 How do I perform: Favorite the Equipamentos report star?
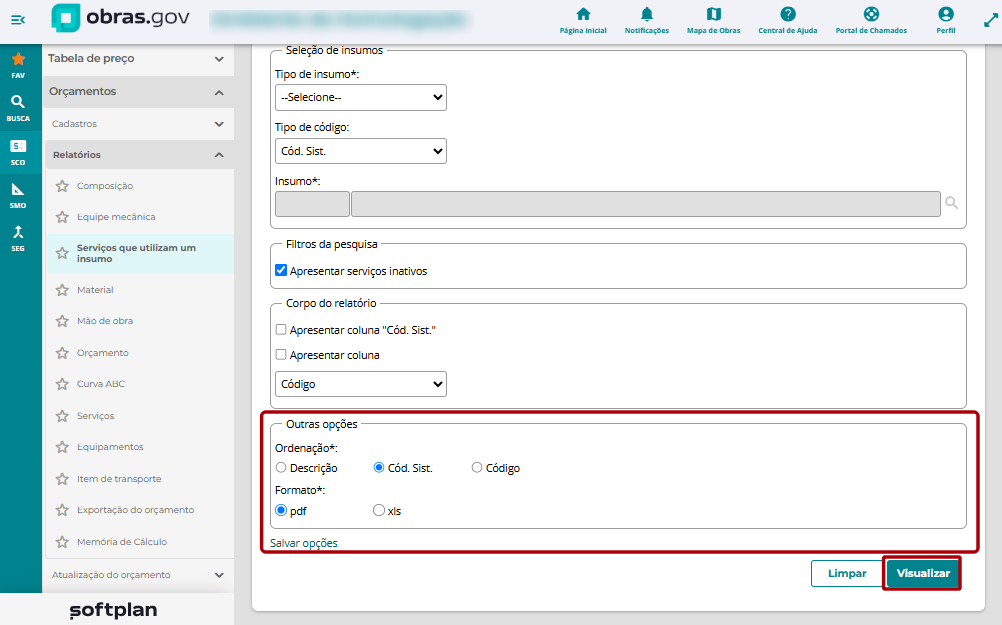pyautogui.click(x=62, y=447)
